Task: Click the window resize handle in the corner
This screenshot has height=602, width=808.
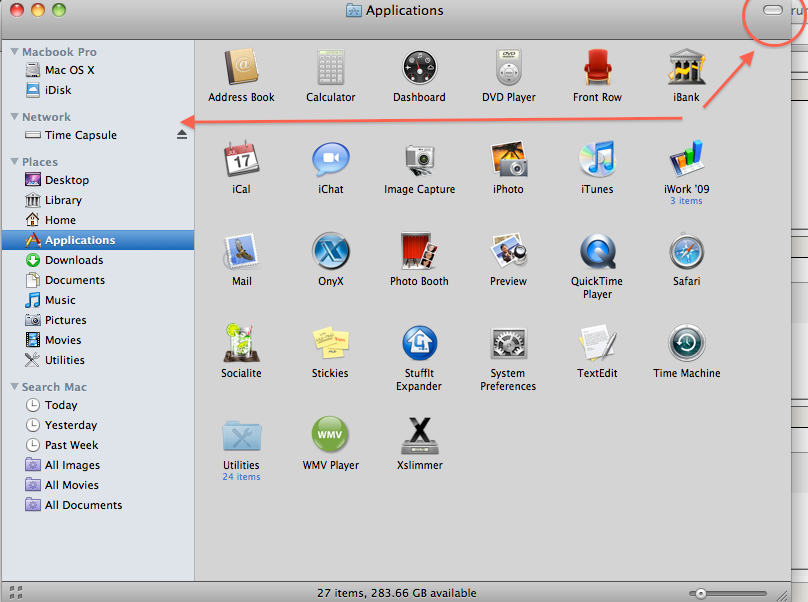Action: pyautogui.click(x=782, y=594)
